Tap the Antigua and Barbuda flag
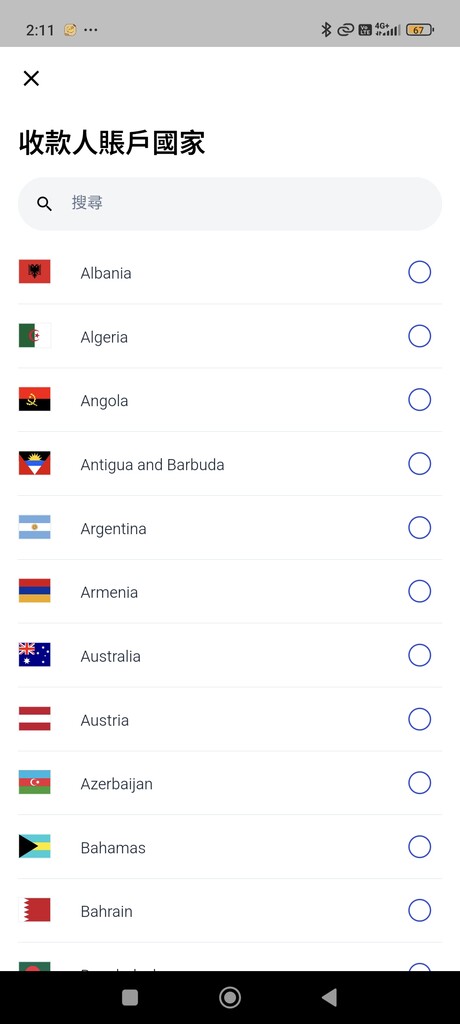 point(35,463)
